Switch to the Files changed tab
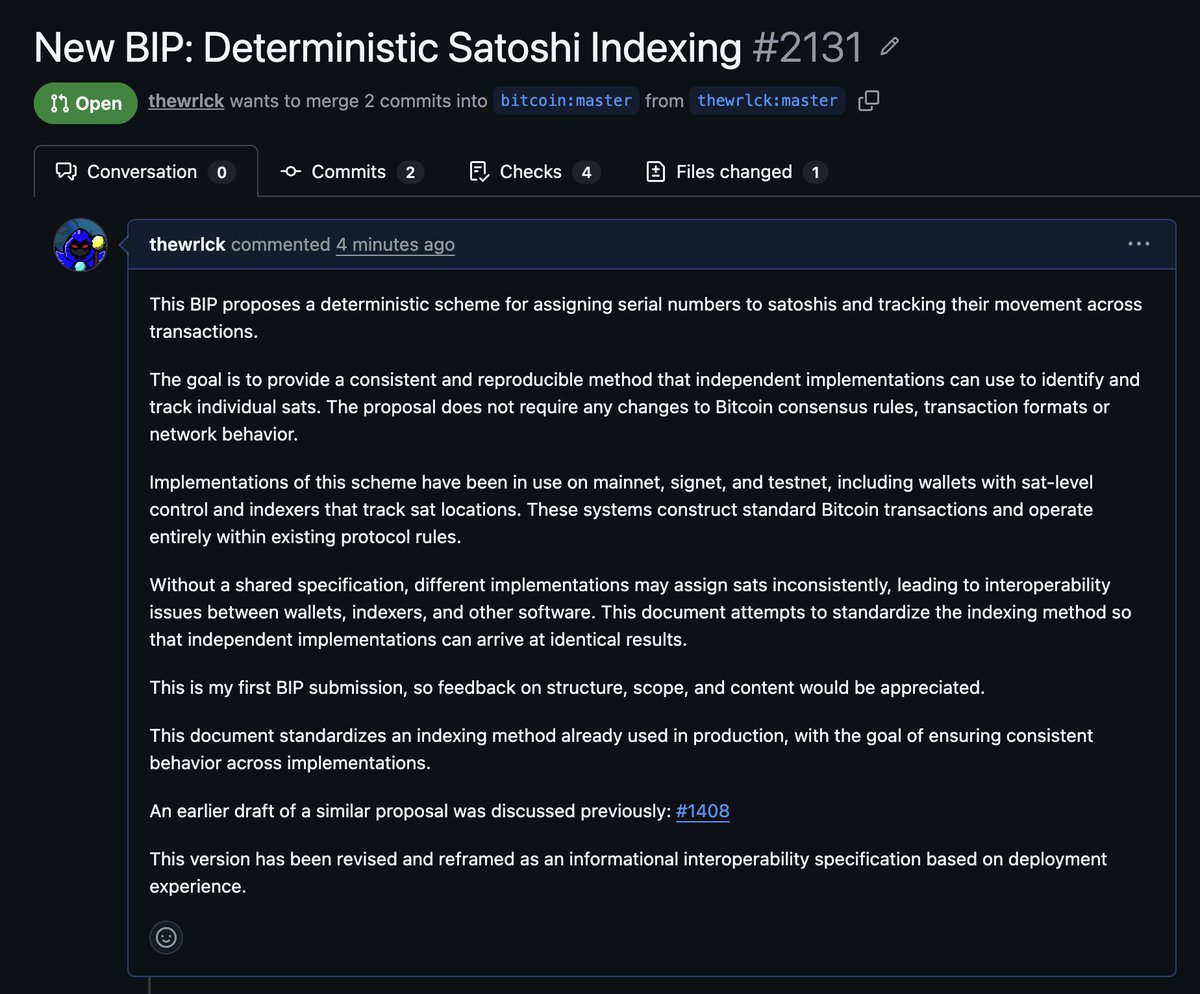Viewport: 1200px width, 994px height. point(737,172)
